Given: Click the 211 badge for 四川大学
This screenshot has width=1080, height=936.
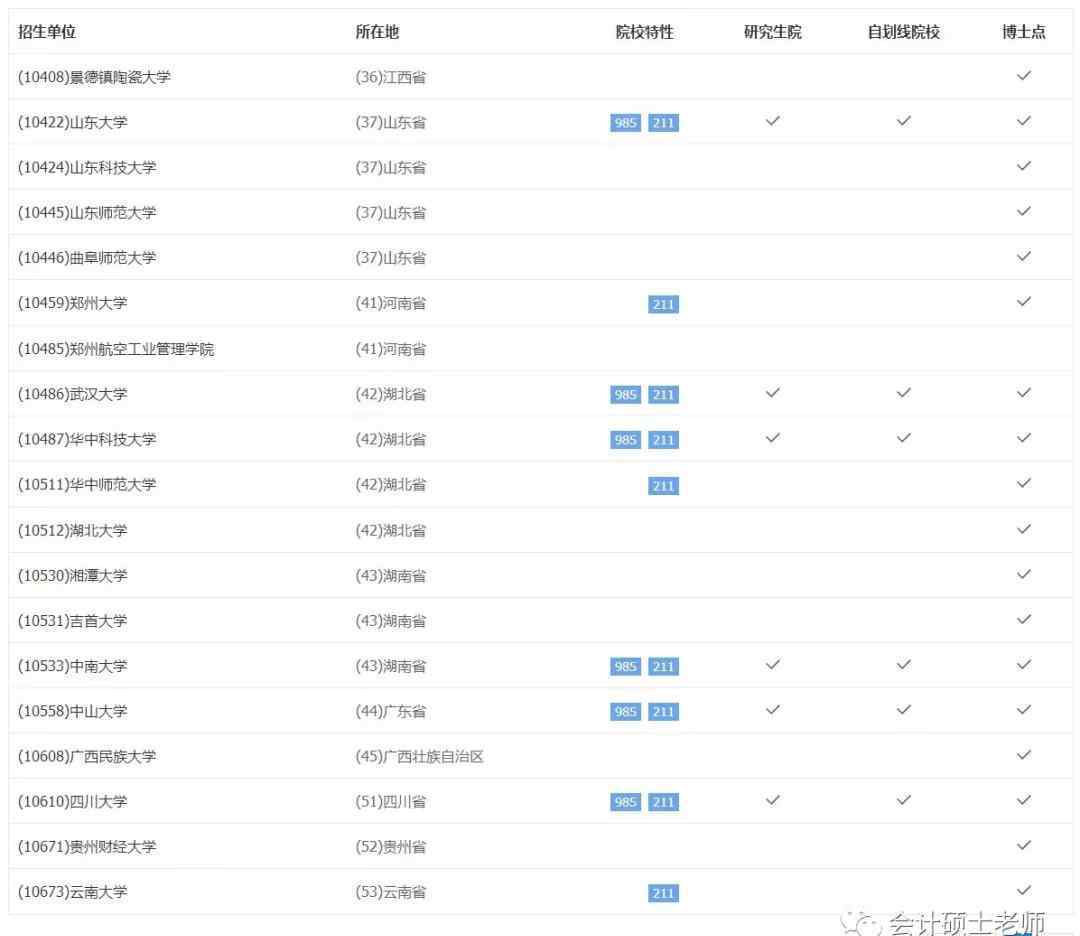Looking at the screenshot, I should [x=663, y=802].
